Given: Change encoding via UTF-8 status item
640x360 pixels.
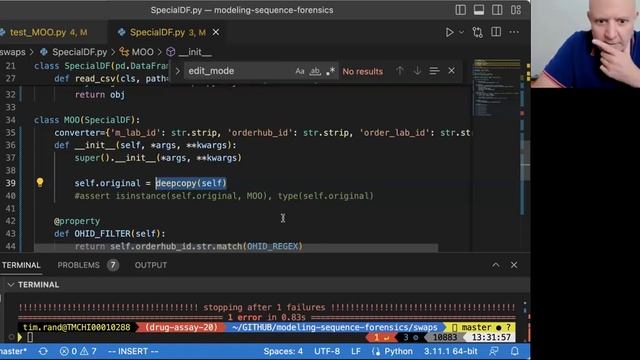Looking at the screenshot, I should [327, 351].
